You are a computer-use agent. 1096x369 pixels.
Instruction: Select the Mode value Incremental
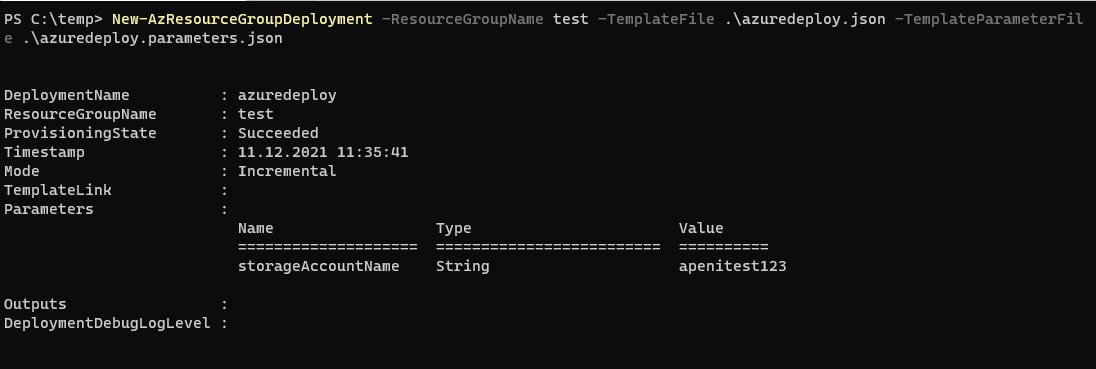click(287, 171)
